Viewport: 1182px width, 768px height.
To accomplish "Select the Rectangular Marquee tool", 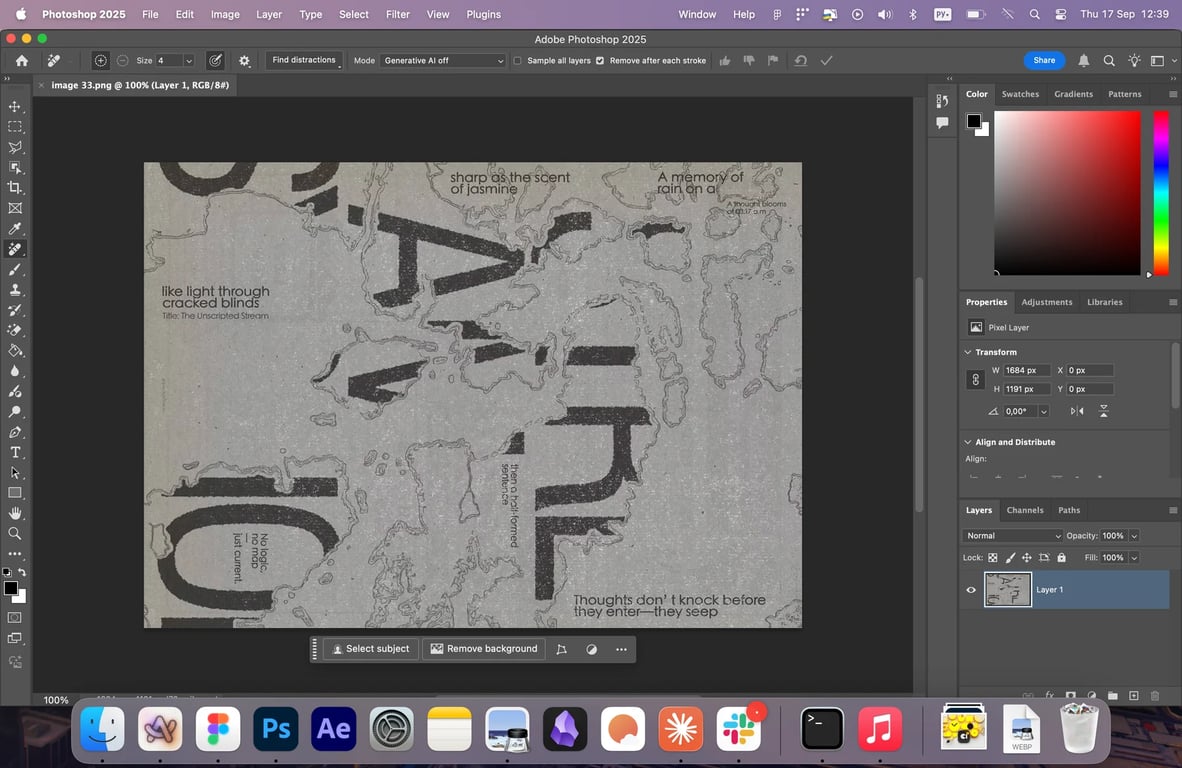I will (x=14, y=127).
